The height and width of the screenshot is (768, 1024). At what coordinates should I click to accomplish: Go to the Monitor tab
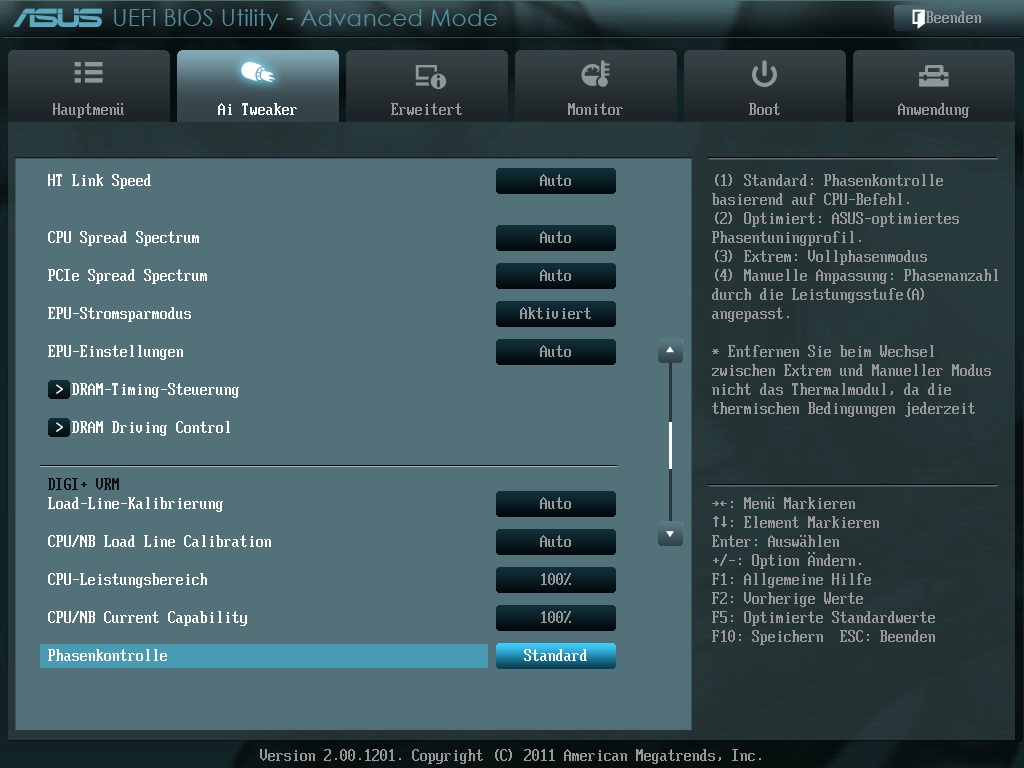coord(596,86)
